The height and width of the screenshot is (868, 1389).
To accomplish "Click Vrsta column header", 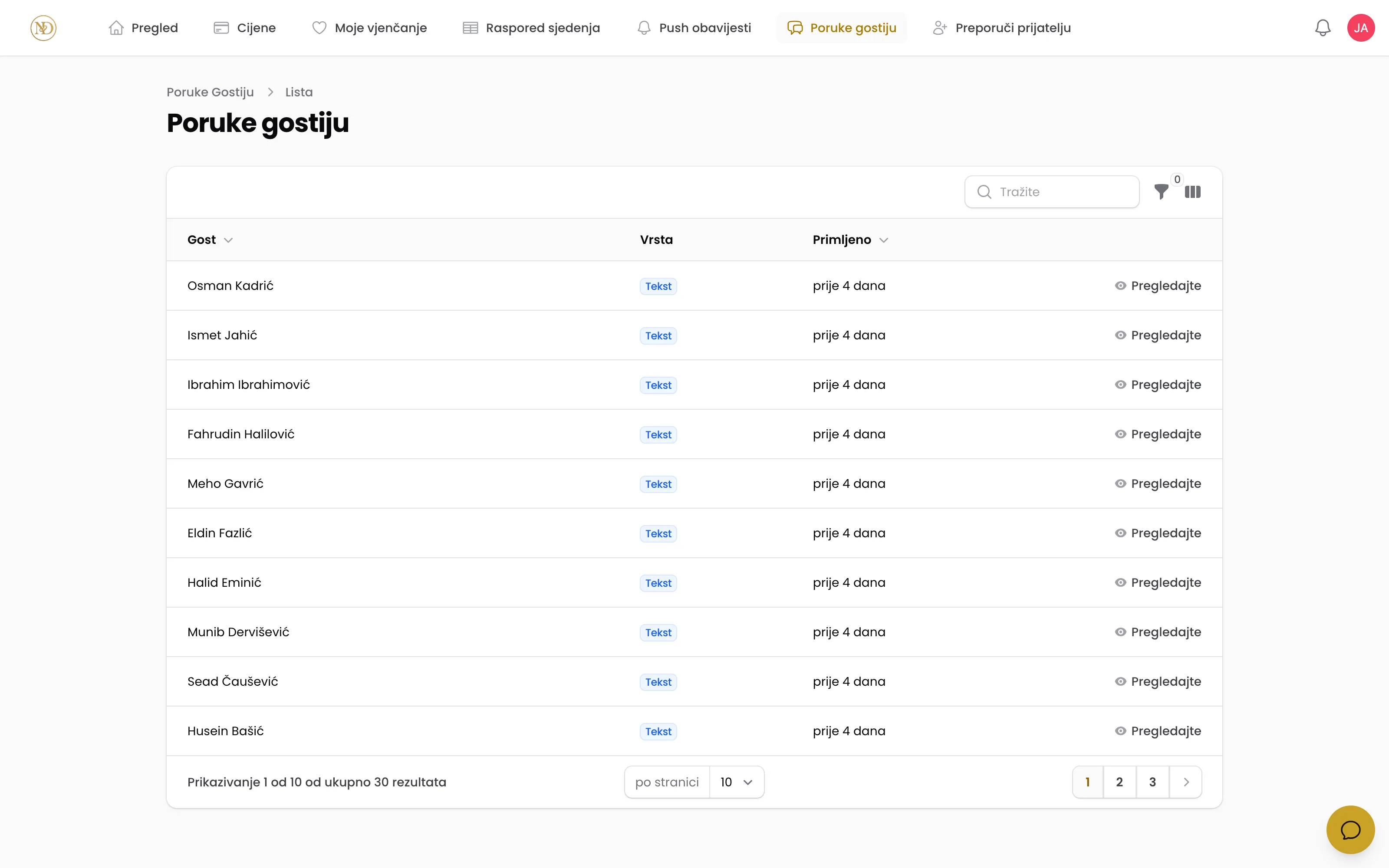I will tap(656, 240).
